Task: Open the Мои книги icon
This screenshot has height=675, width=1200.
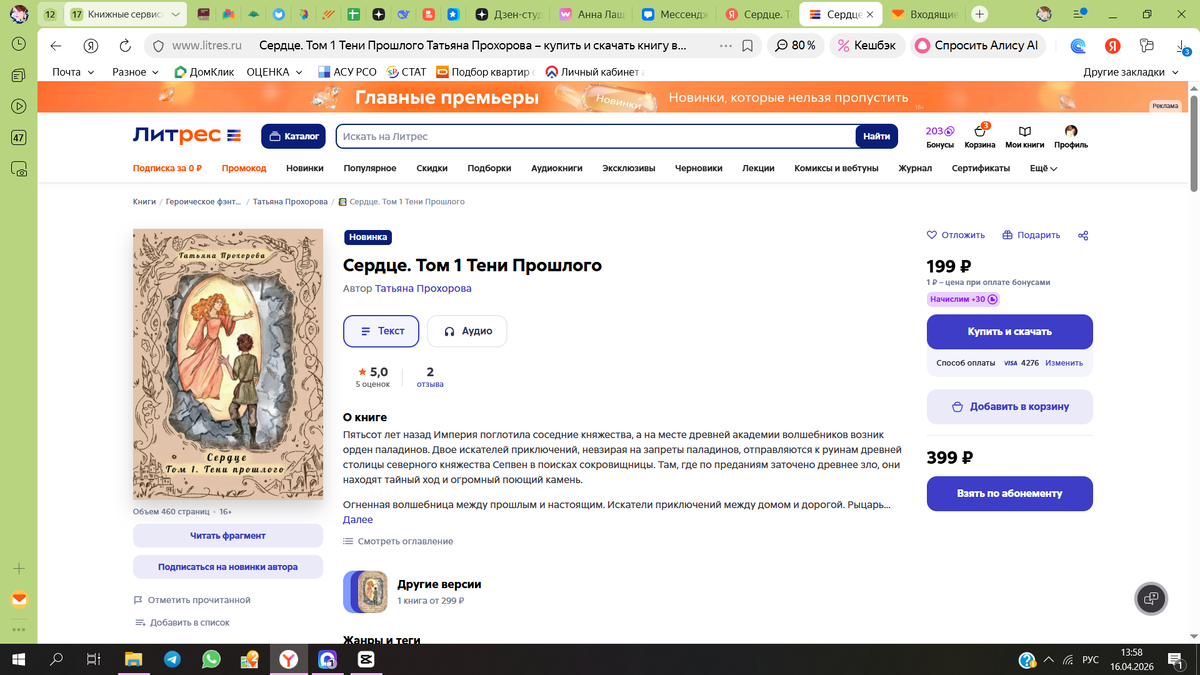Action: point(1025,137)
